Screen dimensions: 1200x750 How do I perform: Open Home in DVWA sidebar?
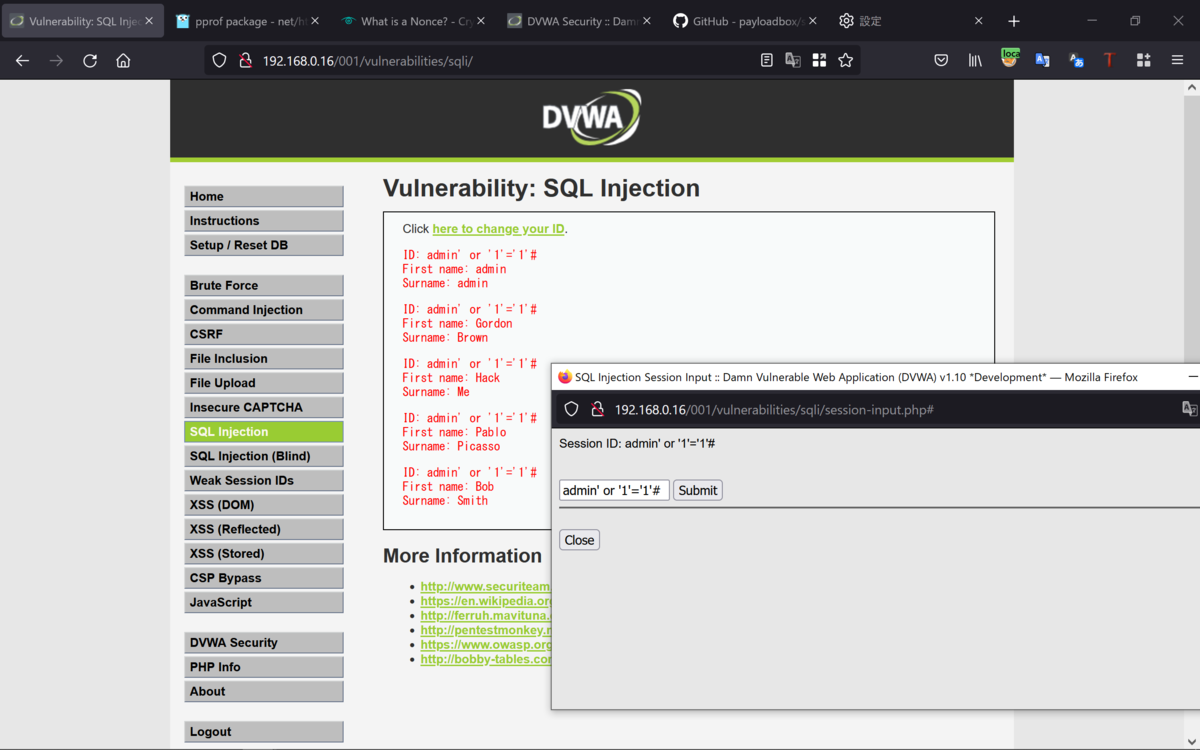pyautogui.click(x=264, y=197)
